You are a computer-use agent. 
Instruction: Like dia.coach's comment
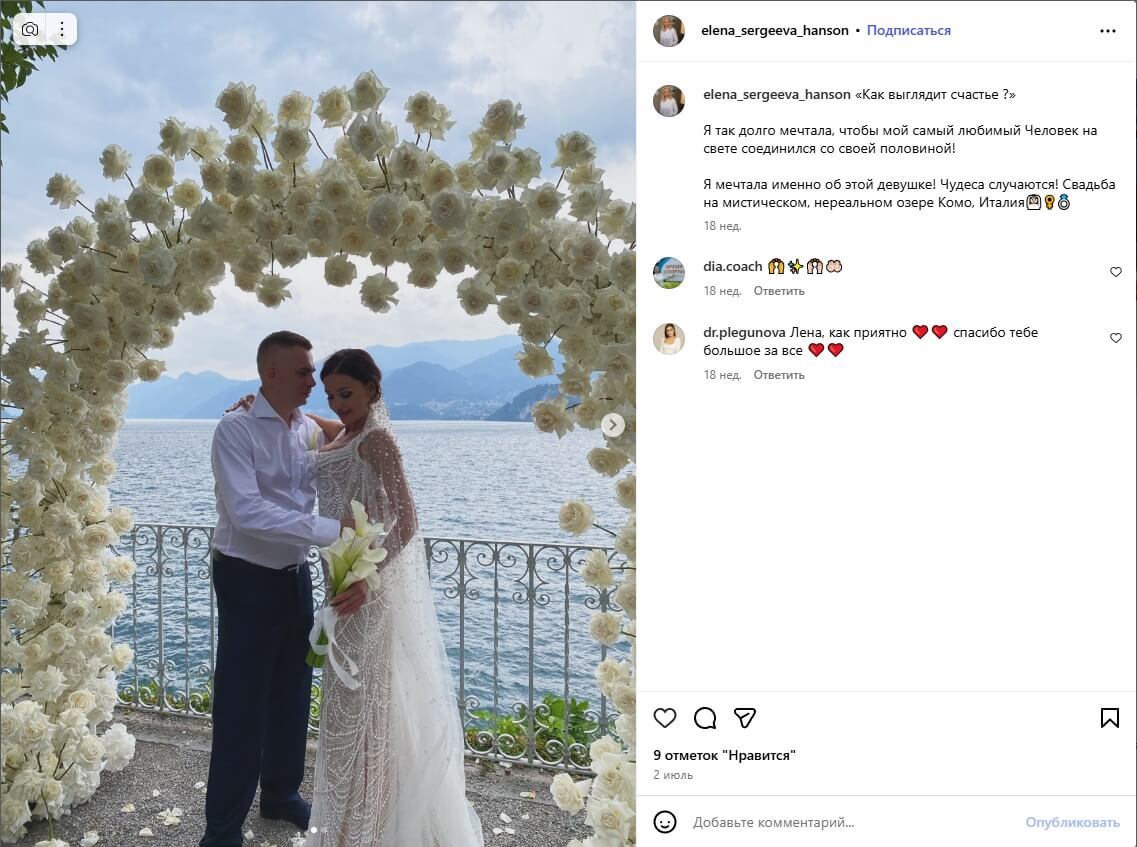[x=1116, y=272]
